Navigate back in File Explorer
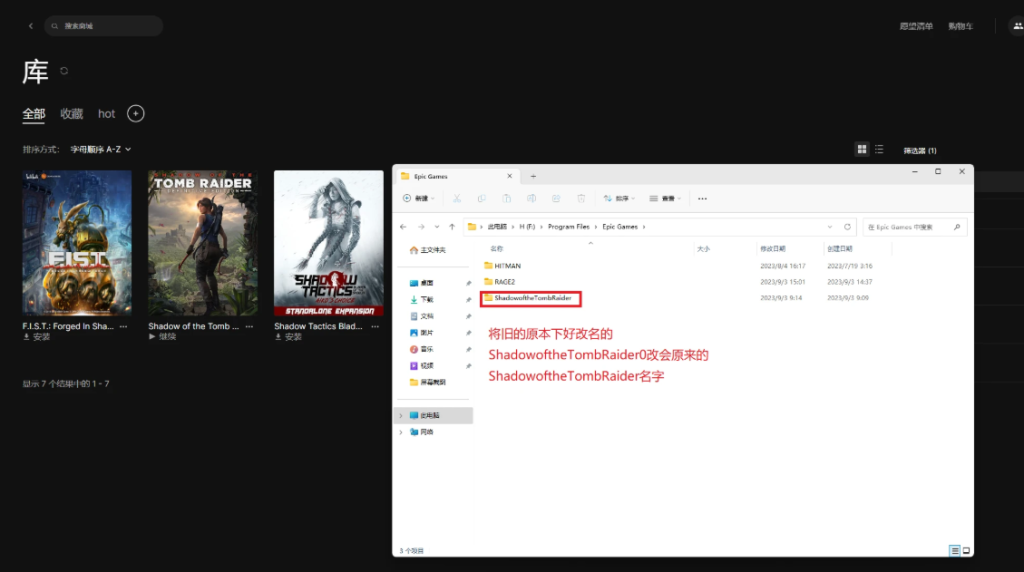 tap(403, 227)
